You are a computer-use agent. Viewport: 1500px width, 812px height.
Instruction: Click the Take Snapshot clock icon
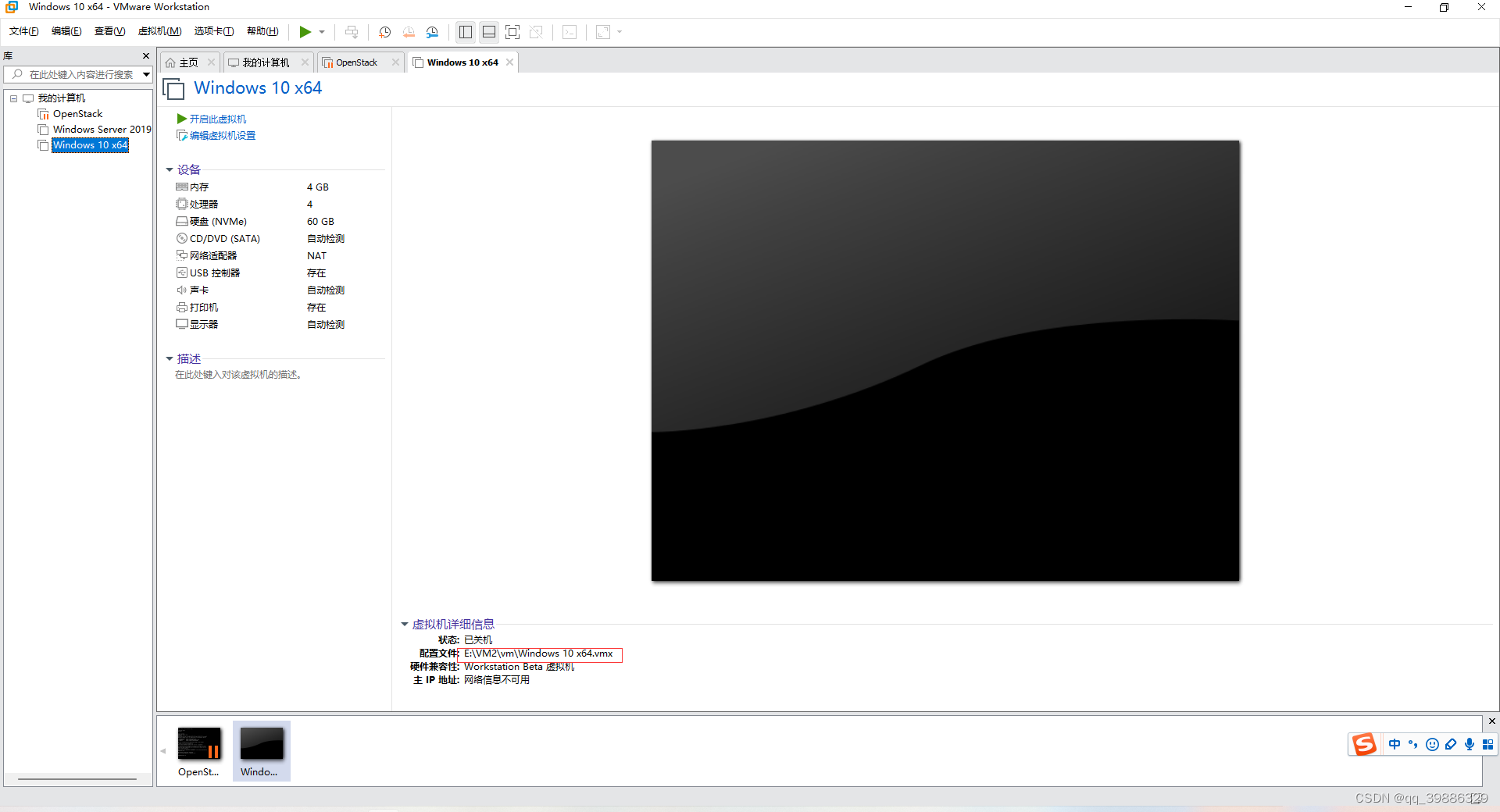pos(384,32)
